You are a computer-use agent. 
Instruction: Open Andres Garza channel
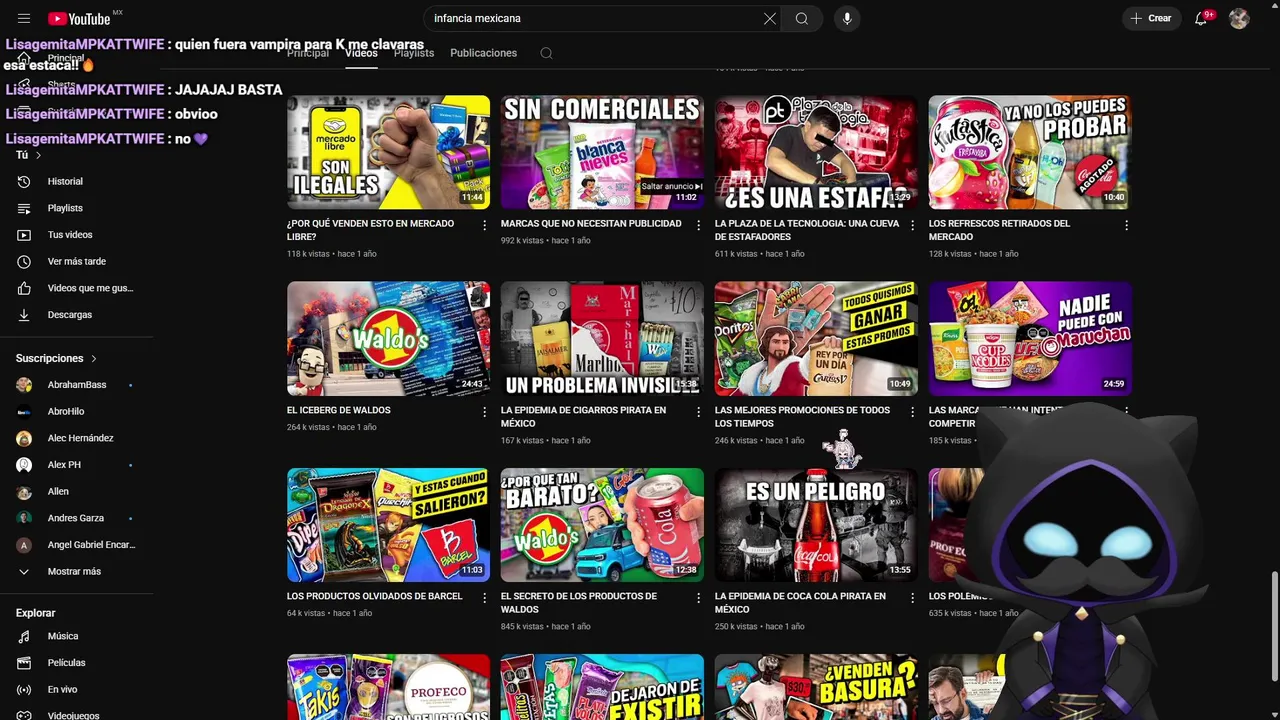77,518
